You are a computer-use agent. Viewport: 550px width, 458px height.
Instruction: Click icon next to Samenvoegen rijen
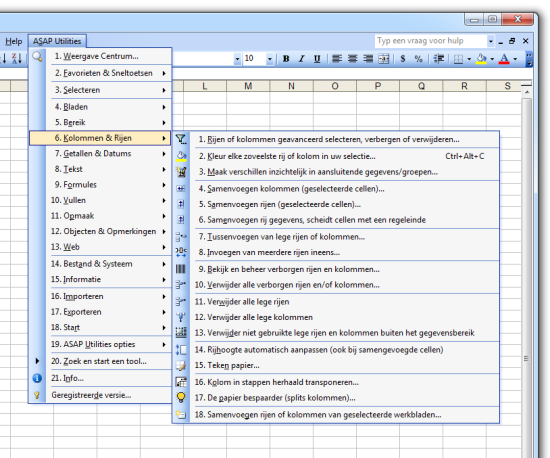click(x=181, y=204)
